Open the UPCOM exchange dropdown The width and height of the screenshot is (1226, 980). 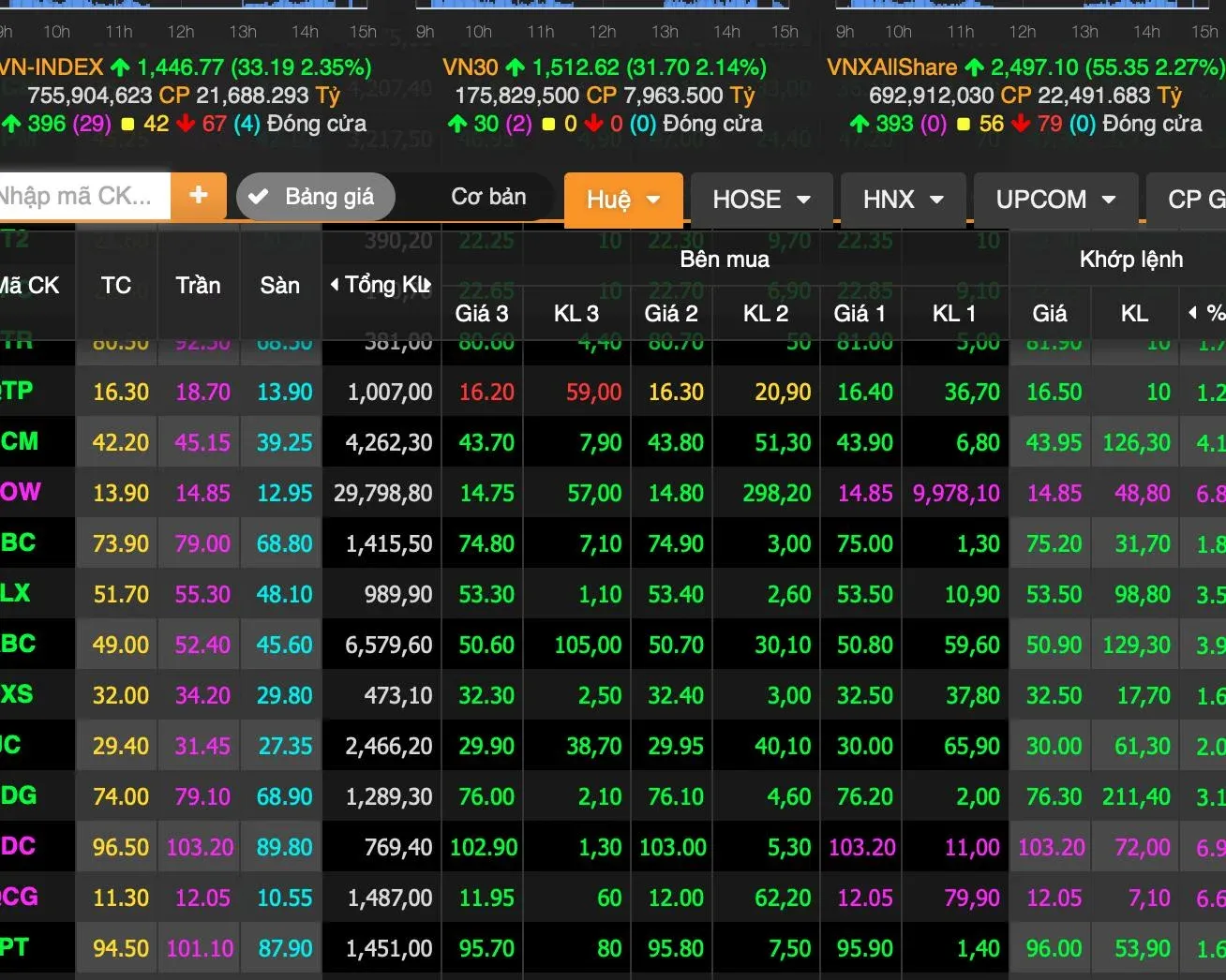[1055, 200]
